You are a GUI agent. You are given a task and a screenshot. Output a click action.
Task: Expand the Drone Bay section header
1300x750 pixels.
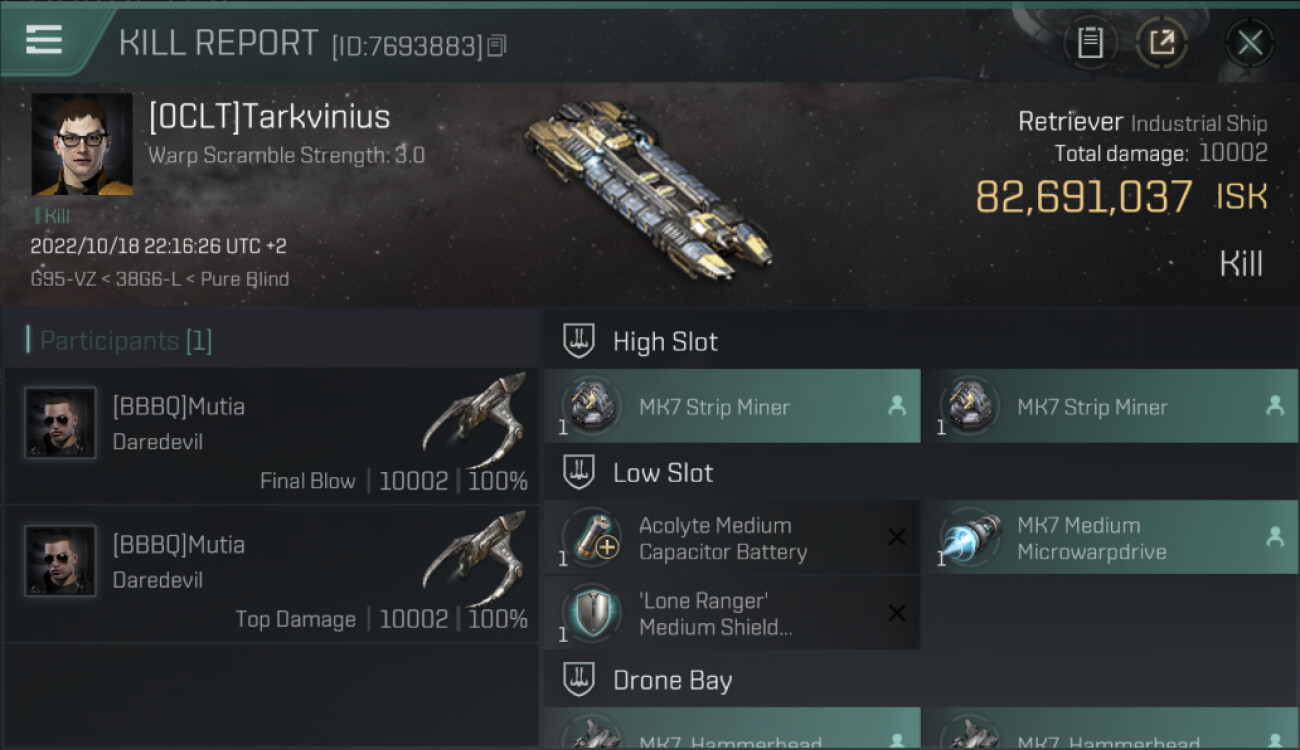921,680
